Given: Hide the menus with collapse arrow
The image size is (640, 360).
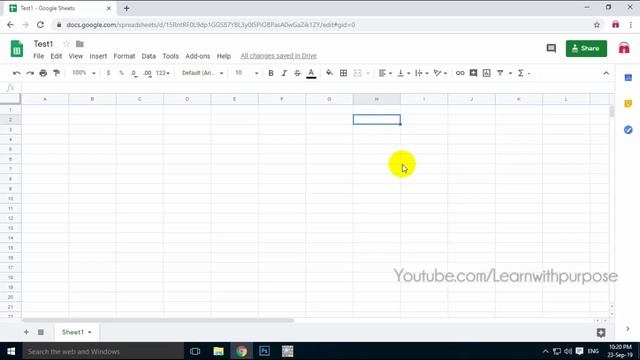Looking at the screenshot, I should click(x=606, y=73).
